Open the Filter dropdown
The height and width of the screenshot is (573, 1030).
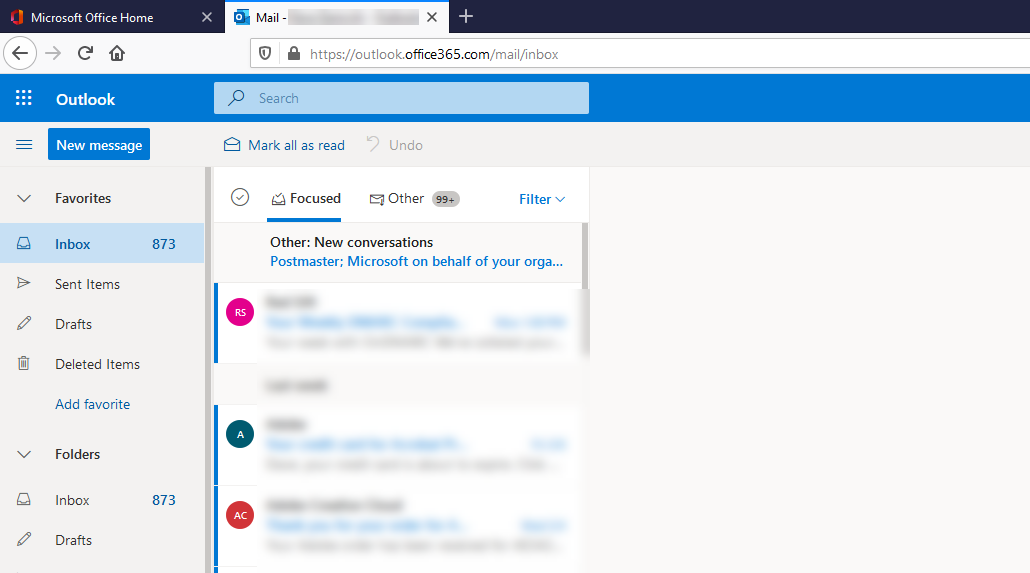(542, 199)
